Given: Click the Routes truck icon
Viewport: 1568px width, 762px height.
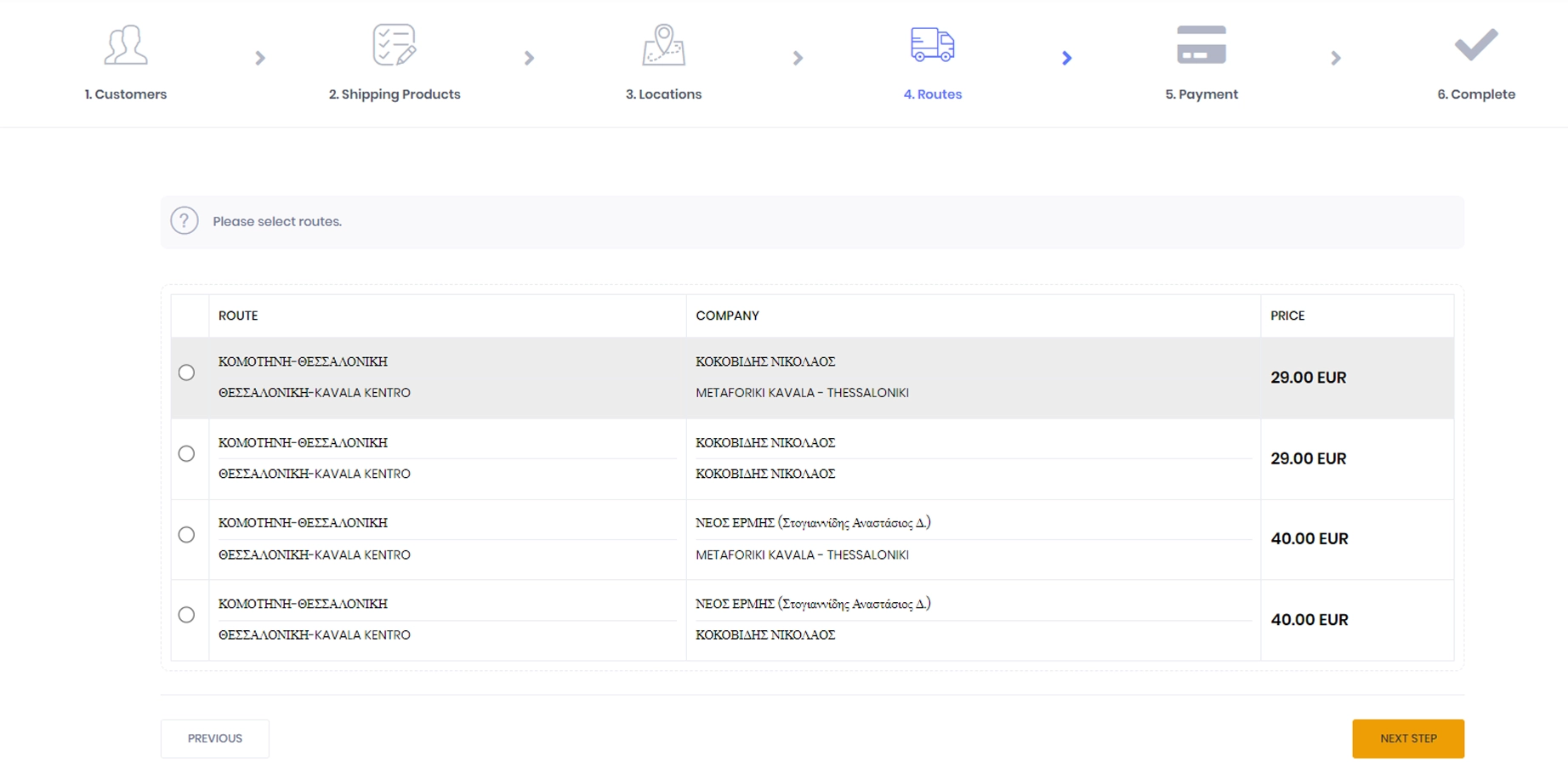Looking at the screenshot, I should point(933,44).
